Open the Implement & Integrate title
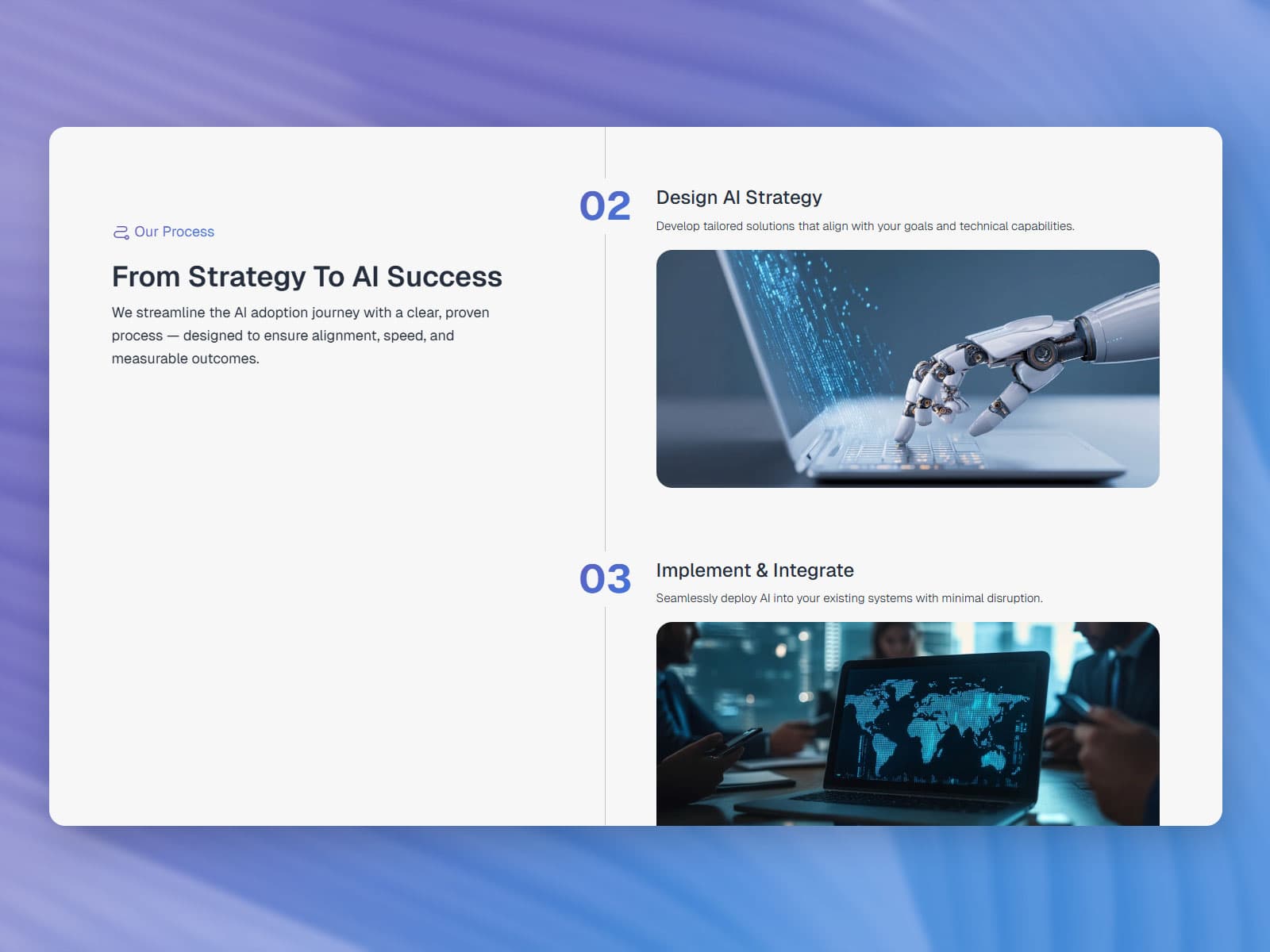 coord(754,570)
